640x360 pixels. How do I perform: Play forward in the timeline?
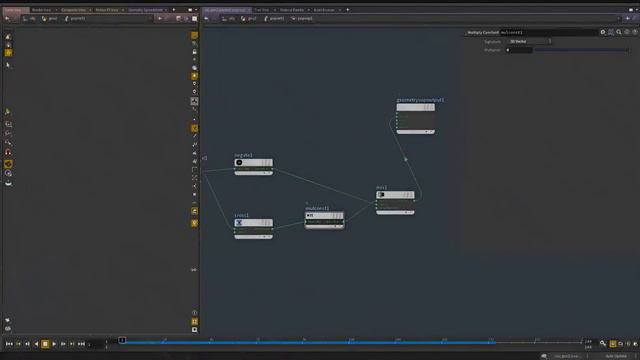(54, 344)
